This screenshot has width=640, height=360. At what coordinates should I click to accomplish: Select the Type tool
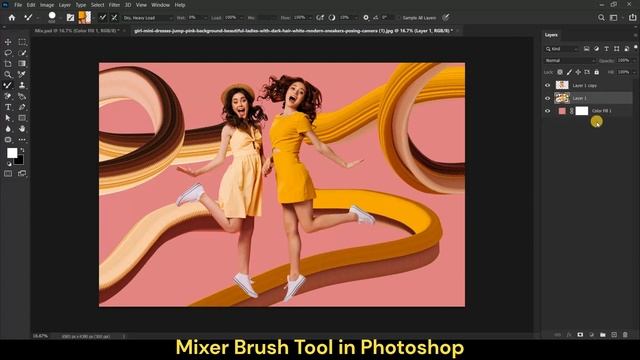click(x=8, y=107)
